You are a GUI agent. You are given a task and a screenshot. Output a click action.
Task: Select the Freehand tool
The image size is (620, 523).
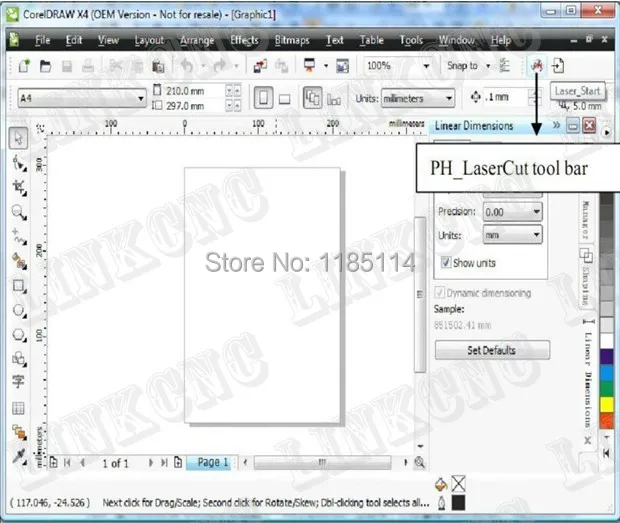click(x=19, y=237)
